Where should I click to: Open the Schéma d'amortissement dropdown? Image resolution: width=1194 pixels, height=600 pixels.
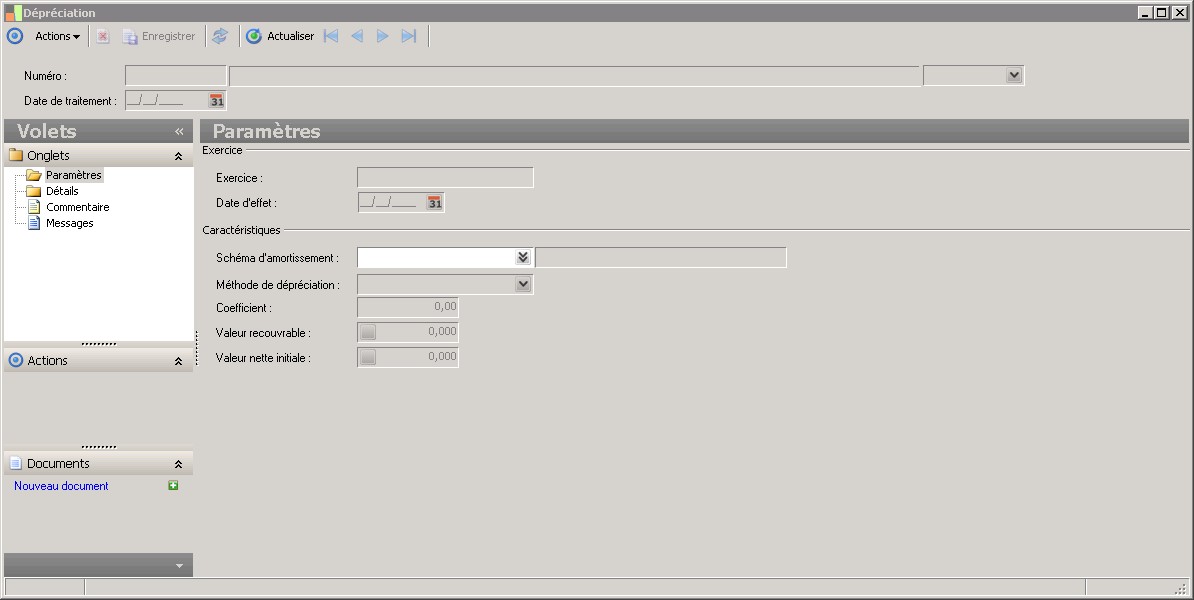click(x=522, y=257)
